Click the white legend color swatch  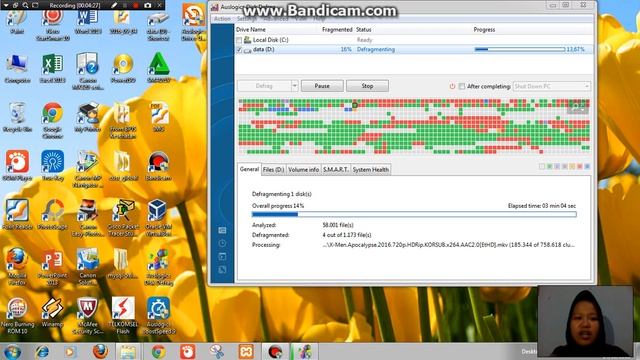tap(542, 167)
